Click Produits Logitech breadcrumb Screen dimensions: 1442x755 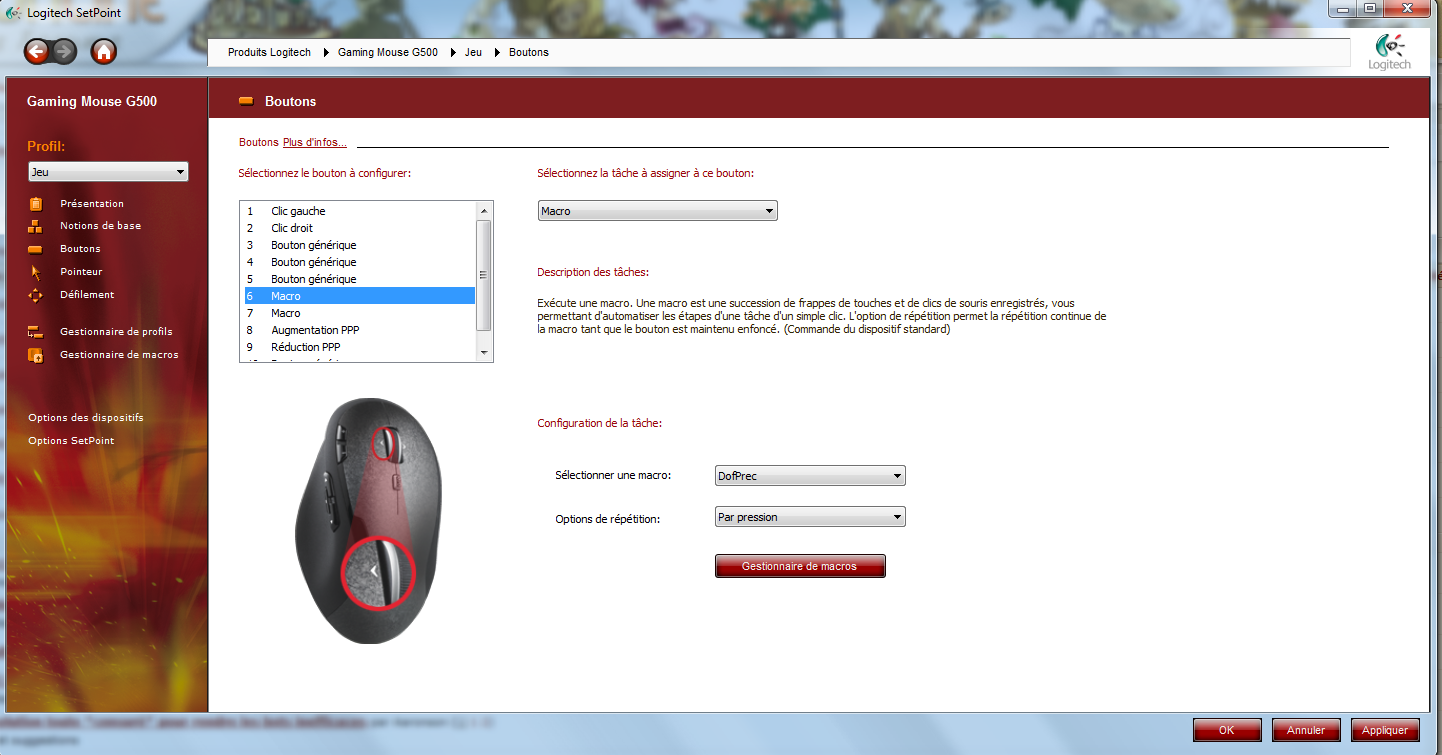tap(269, 52)
